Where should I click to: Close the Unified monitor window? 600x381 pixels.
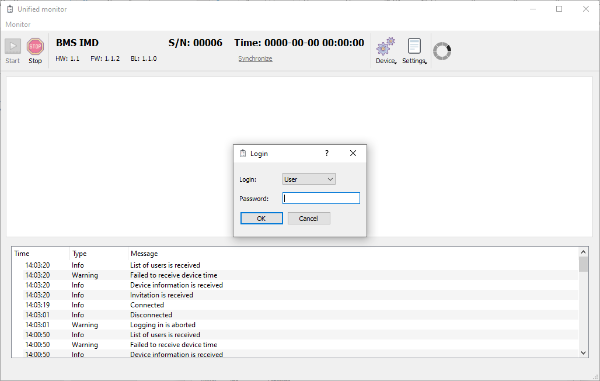(x=586, y=9)
